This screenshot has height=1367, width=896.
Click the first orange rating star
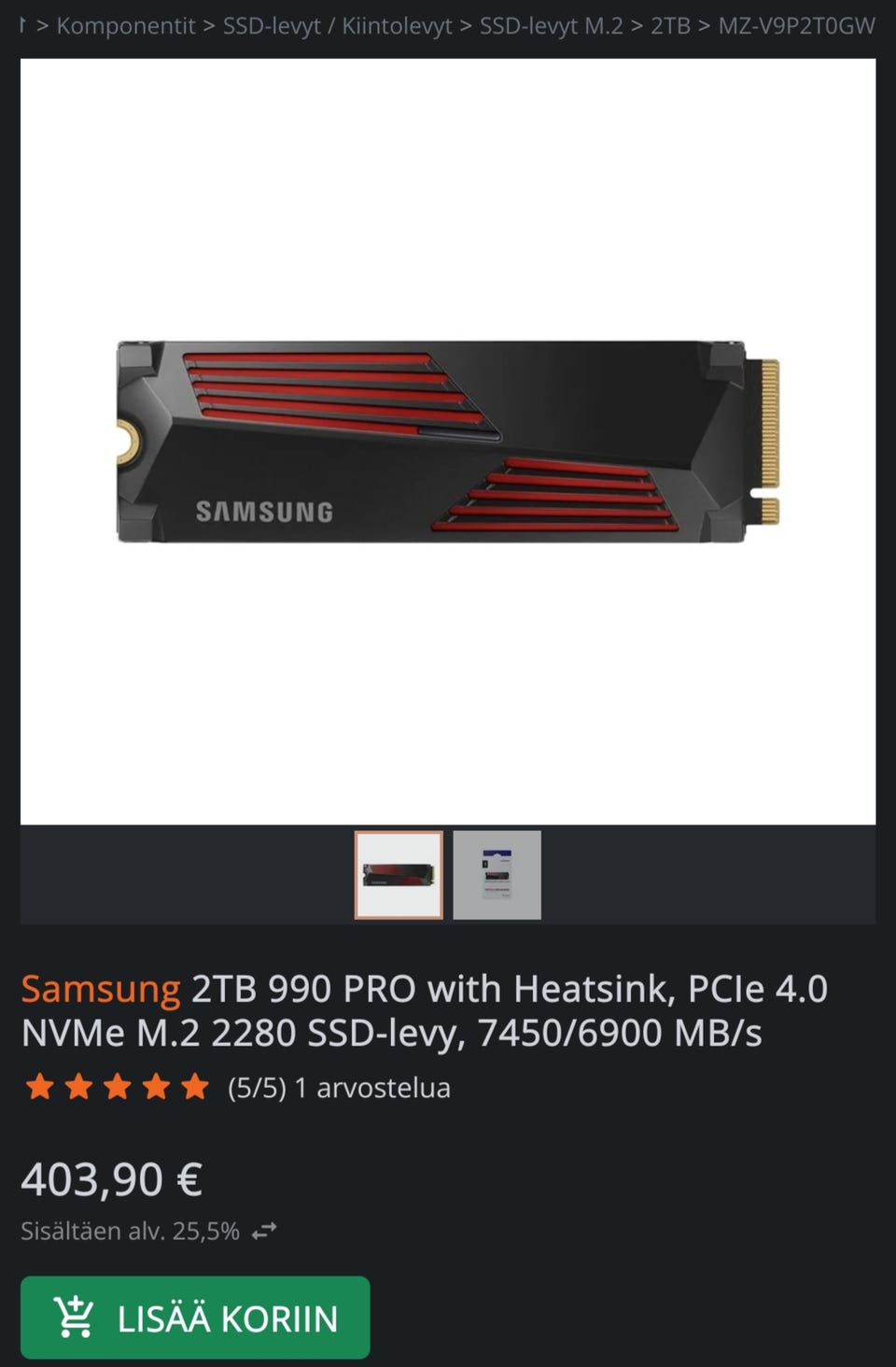tap(39, 1087)
